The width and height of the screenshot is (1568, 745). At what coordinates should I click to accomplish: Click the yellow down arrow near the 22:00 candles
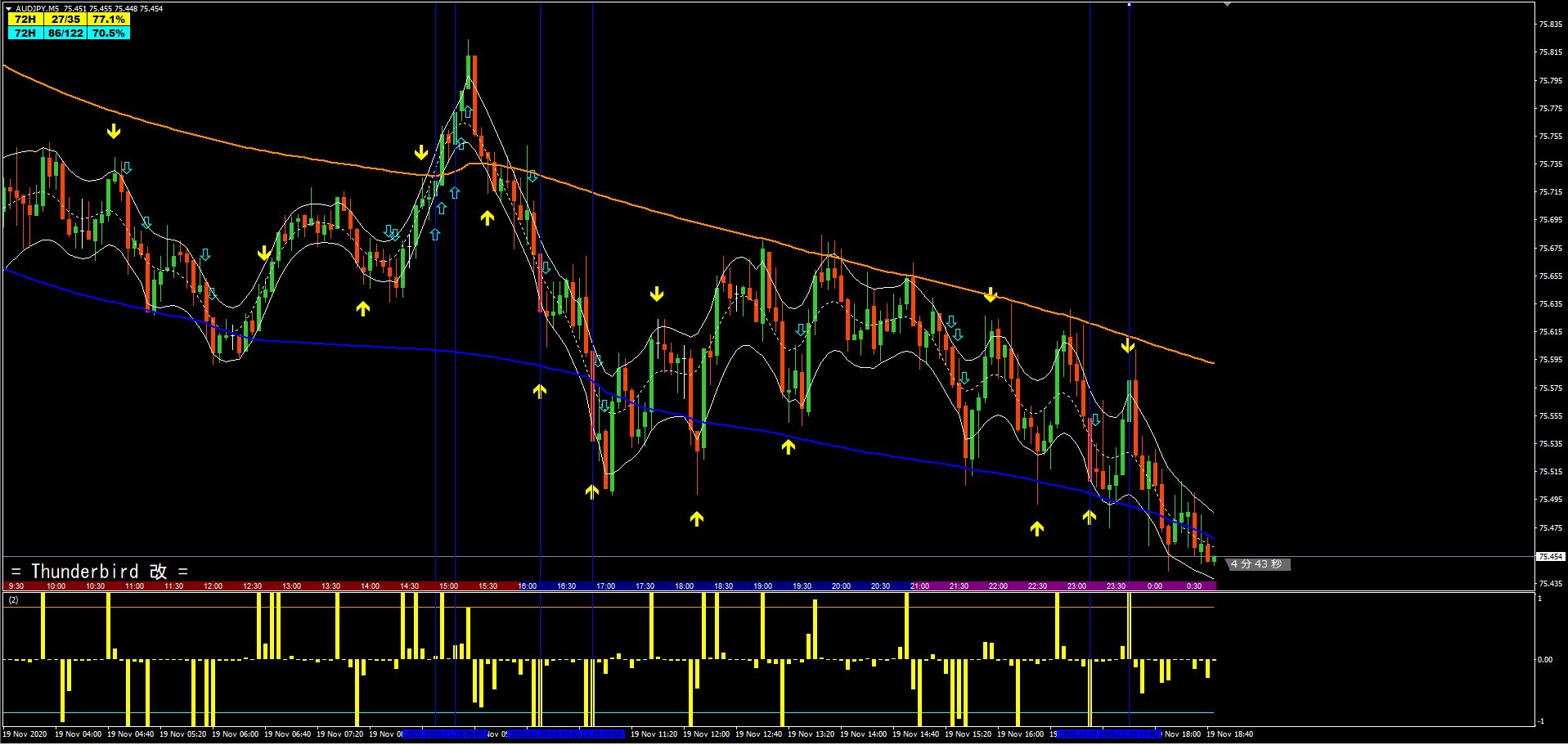tap(991, 294)
